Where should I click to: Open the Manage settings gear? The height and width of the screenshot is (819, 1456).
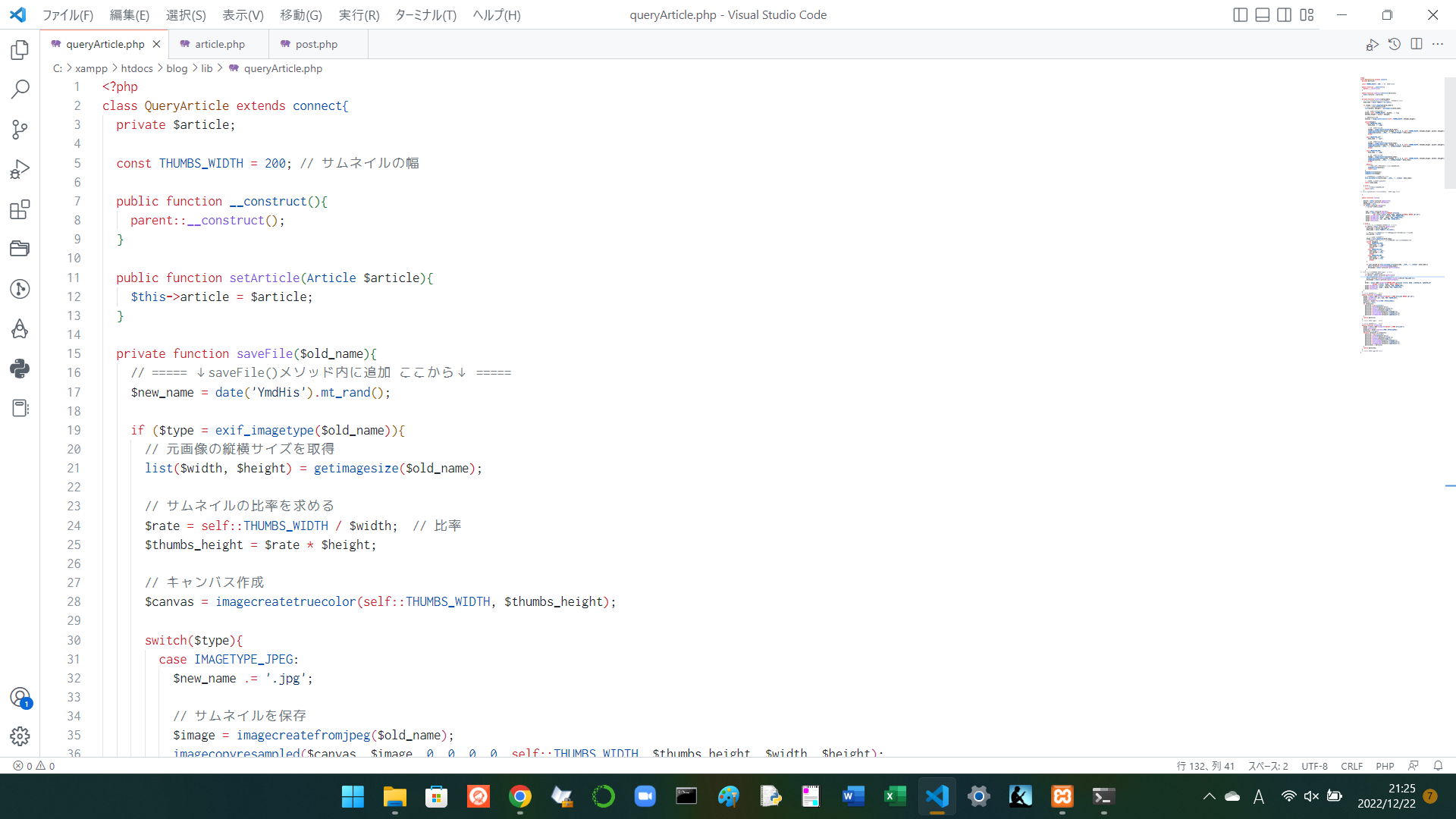pyautogui.click(x=20, y=736)
